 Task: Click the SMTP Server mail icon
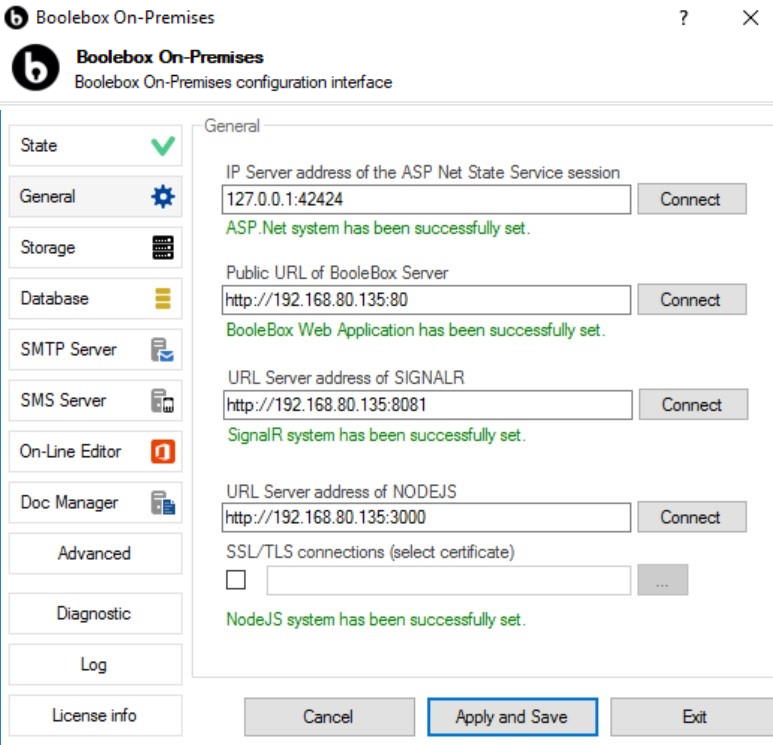pos(162,350)
